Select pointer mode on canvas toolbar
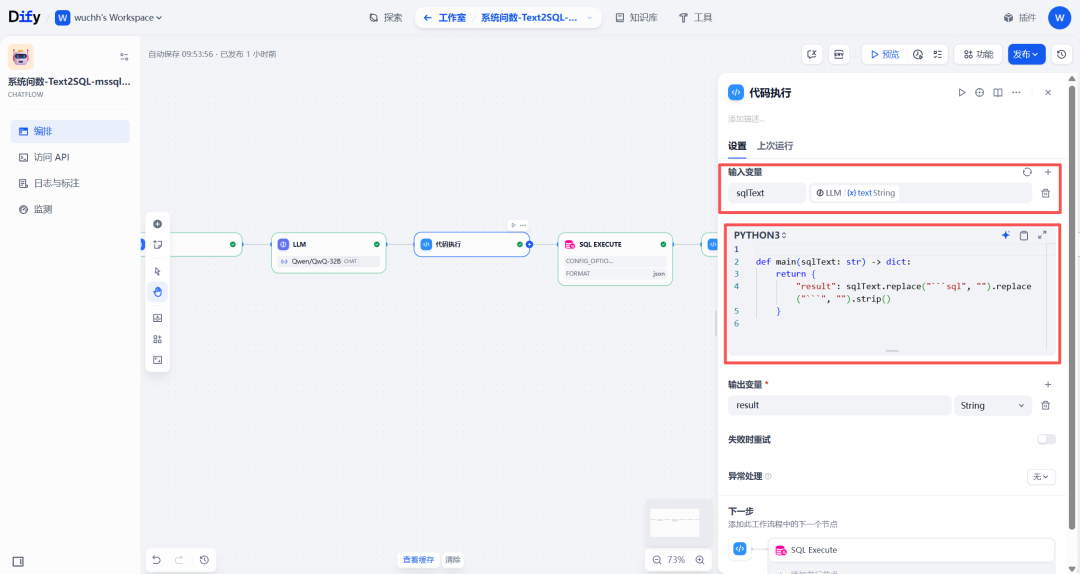The image size is (1080, 574). pyautogui.click(x=157, y=271)
